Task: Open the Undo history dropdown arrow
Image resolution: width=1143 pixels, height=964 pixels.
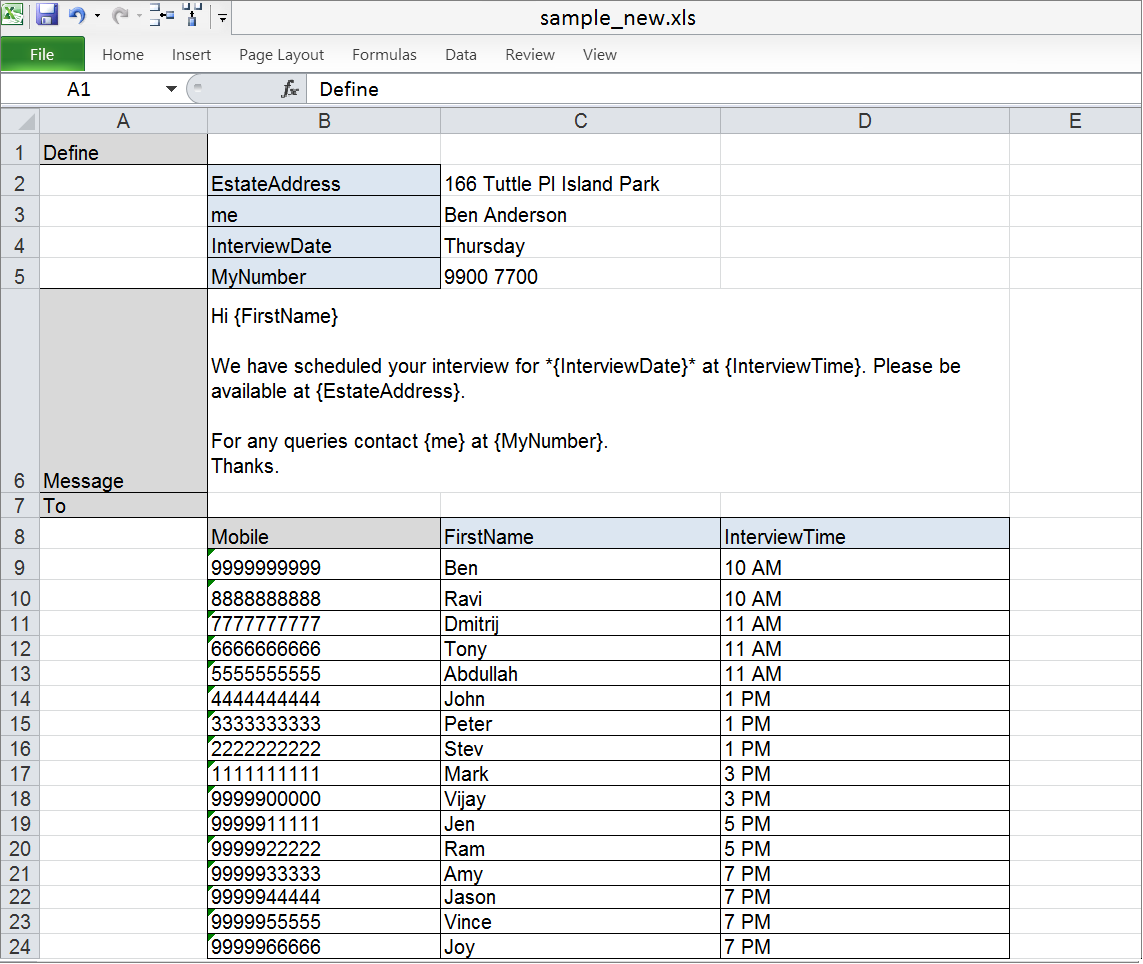Action: click(97, 17)
